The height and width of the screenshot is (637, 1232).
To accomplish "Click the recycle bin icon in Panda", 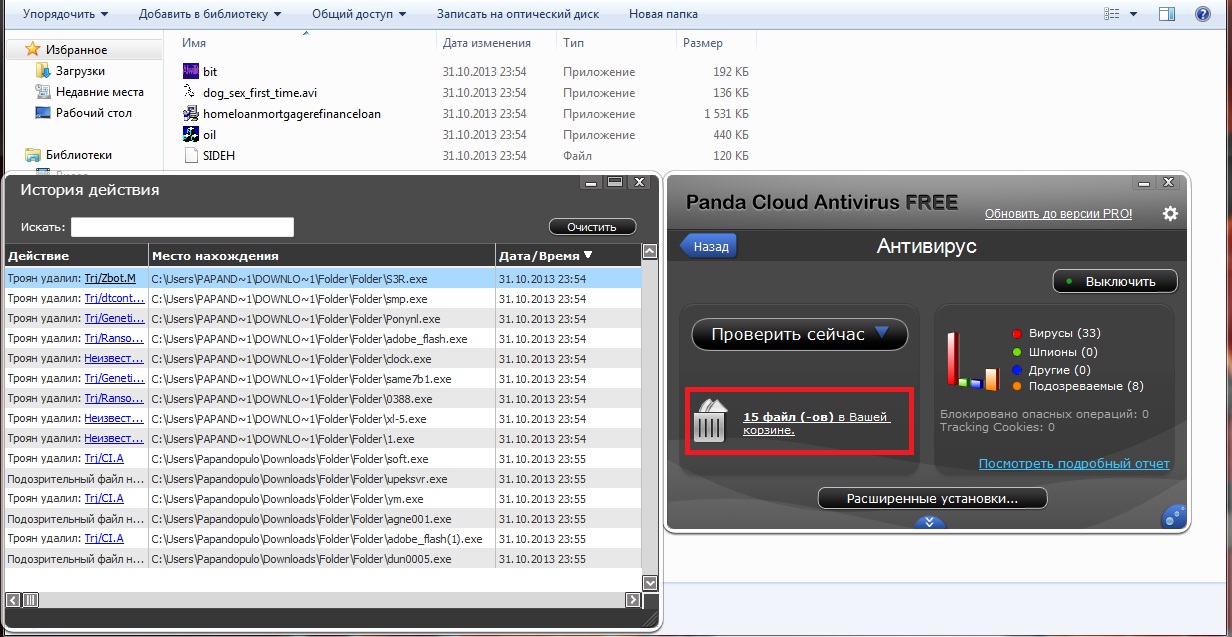I will [x=709, y=421].
